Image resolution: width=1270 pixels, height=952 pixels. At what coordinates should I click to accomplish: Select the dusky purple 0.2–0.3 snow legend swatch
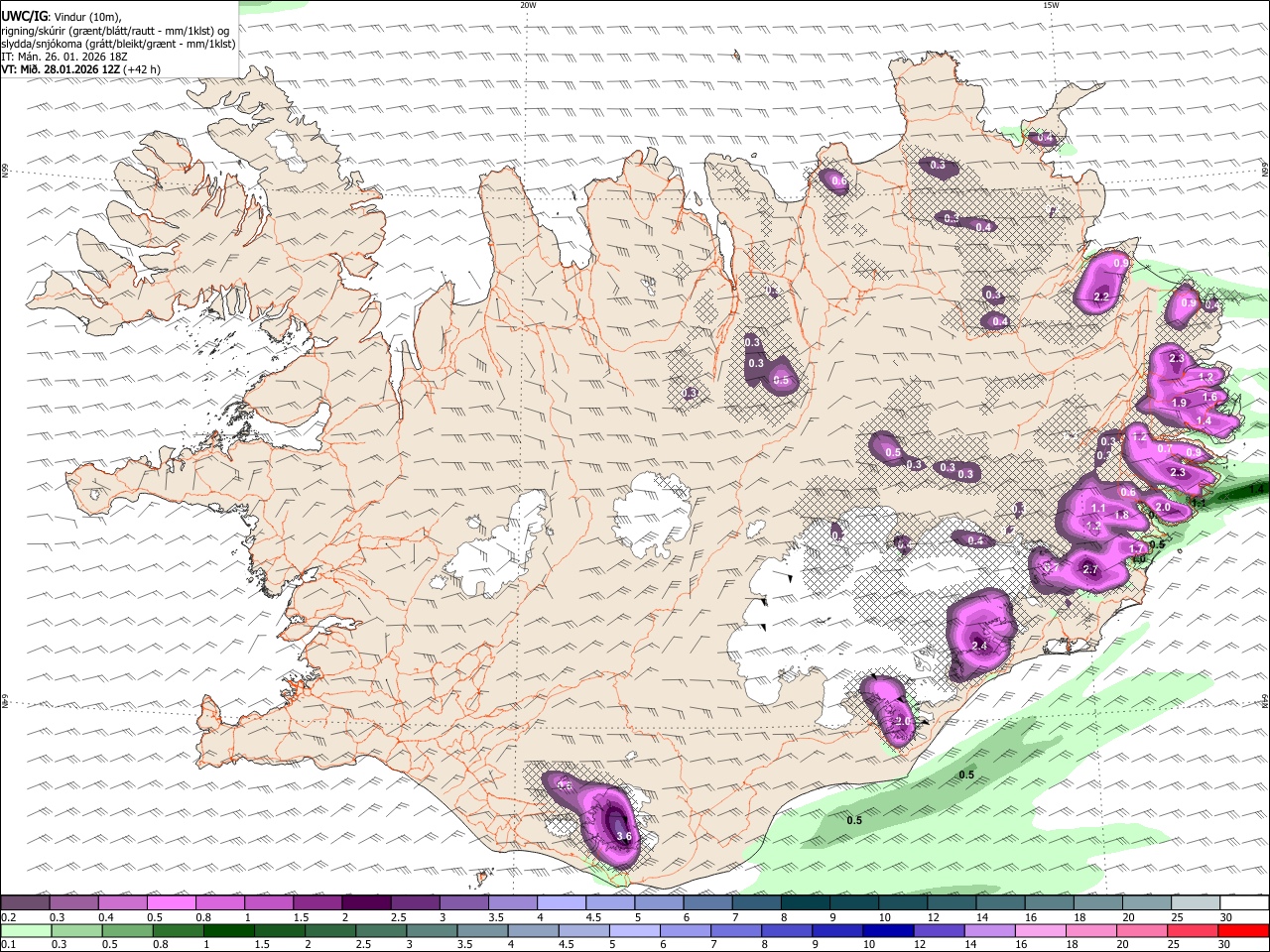click(x=26, y=902)
